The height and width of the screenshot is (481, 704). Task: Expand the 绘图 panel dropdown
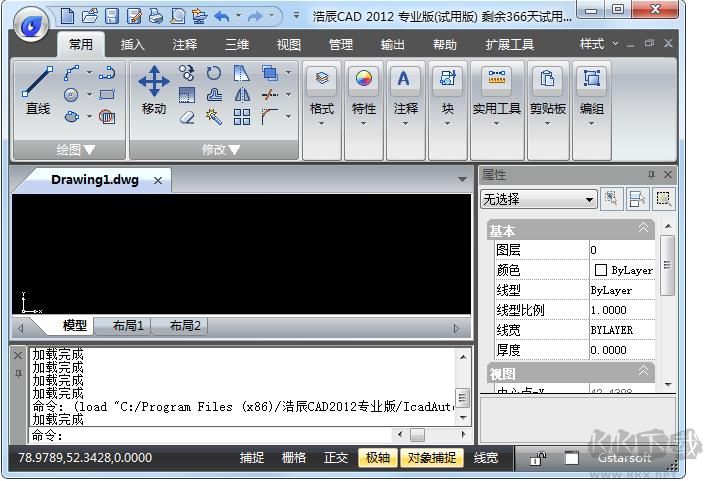pyautogui.click(x=75, y=150)
